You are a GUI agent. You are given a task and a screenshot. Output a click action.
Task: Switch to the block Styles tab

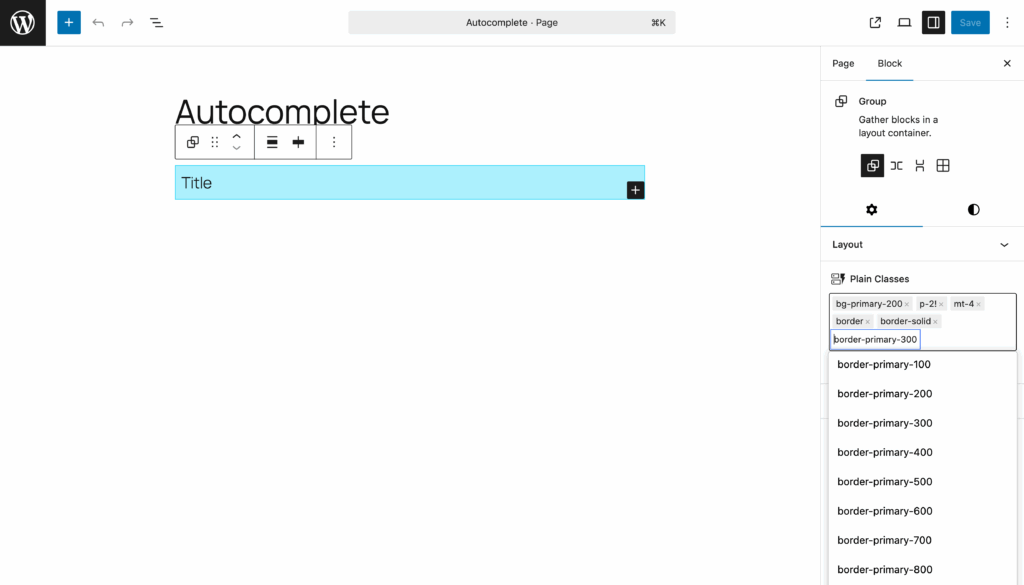click(x=973, y=209)
